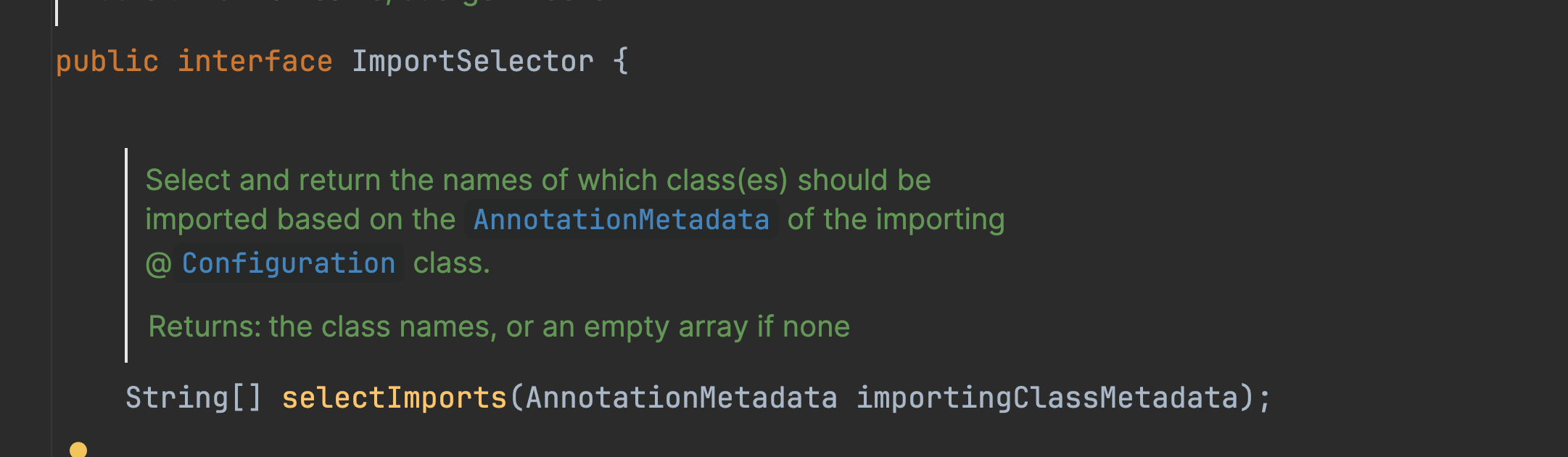Click the selectImports method name
Screen dimensions: 1568x457
point(394,398)
